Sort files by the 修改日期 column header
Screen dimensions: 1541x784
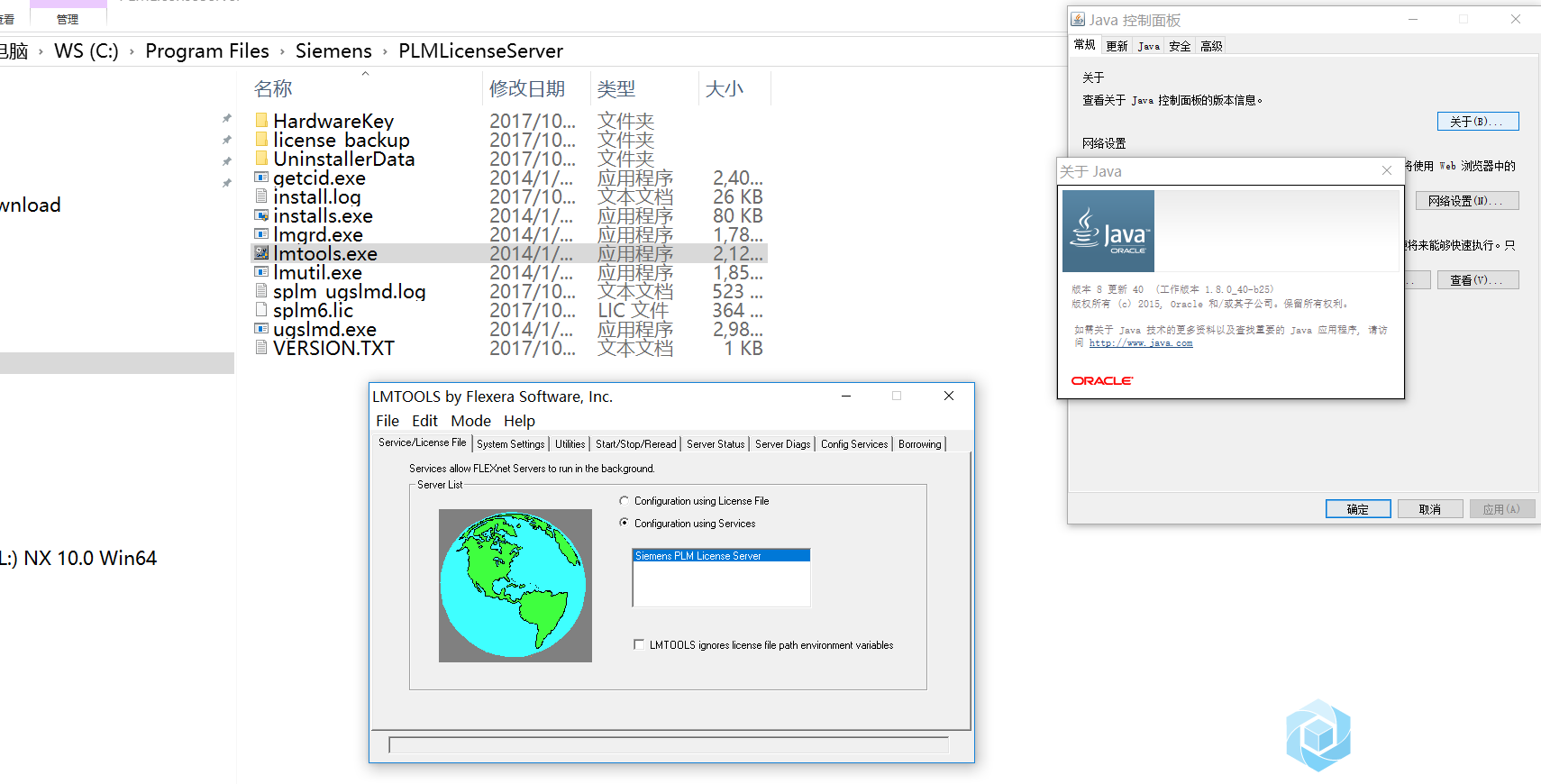(x=527, y=88)
